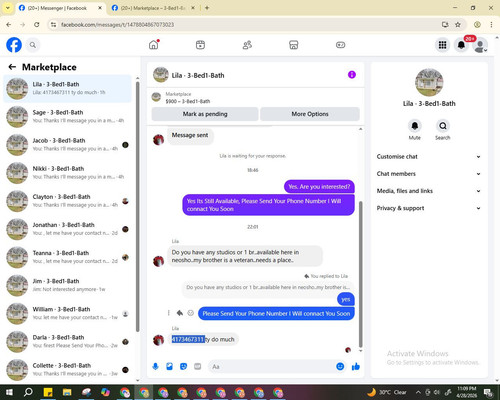
Task: Go back from the Marketplace list arrow
Action: 12,67
